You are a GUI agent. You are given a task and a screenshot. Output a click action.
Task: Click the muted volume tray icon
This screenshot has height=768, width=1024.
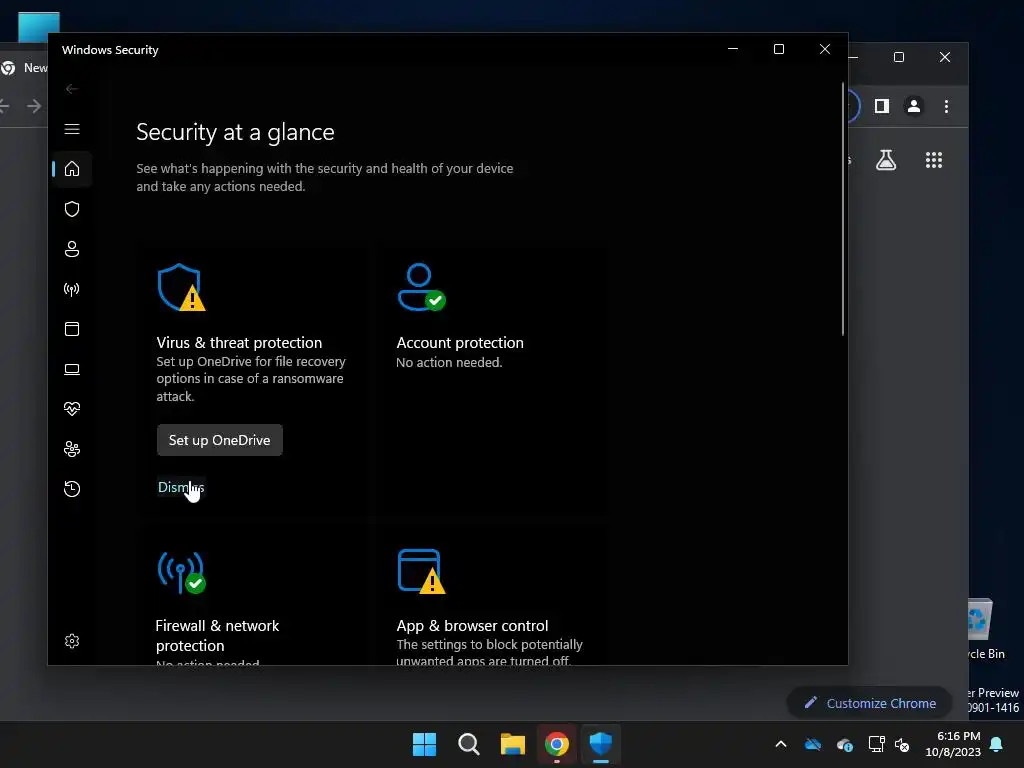tap(903, 744)
